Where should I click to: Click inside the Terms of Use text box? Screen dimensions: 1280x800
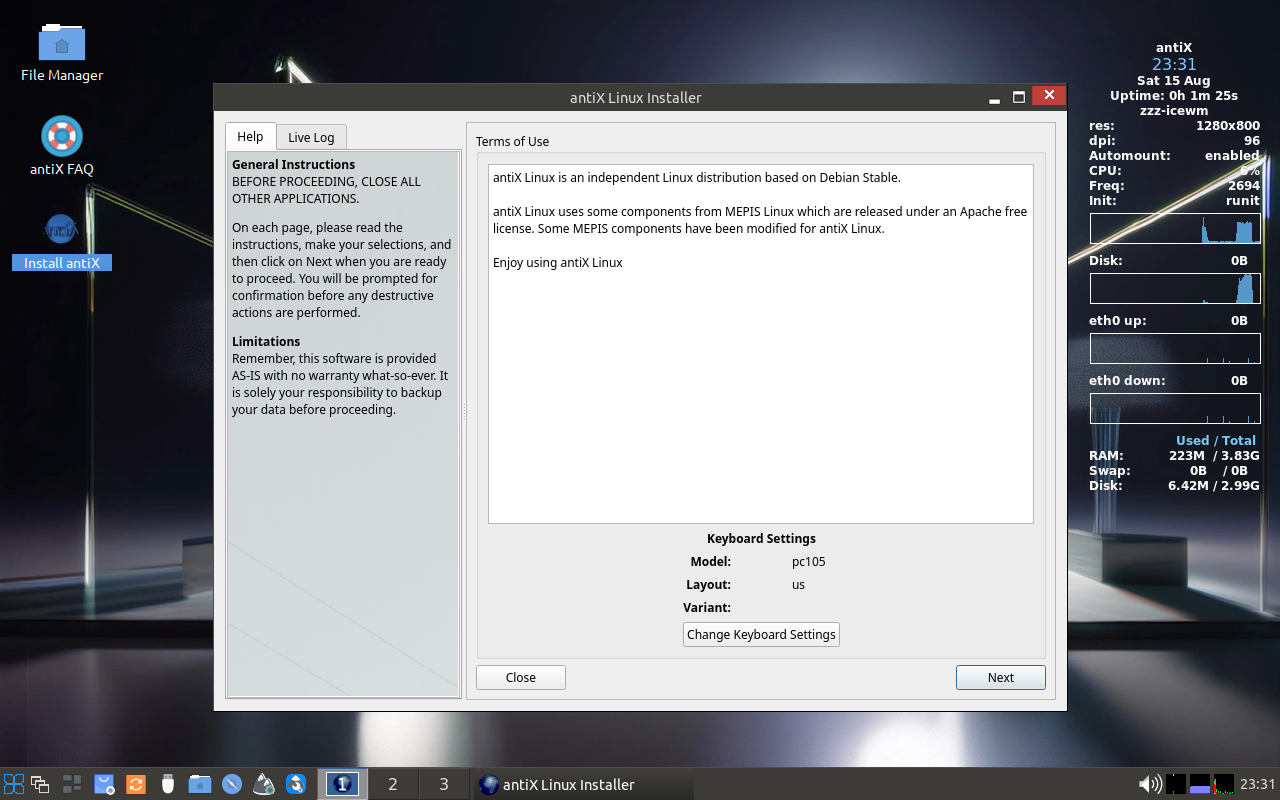(760, 343)
